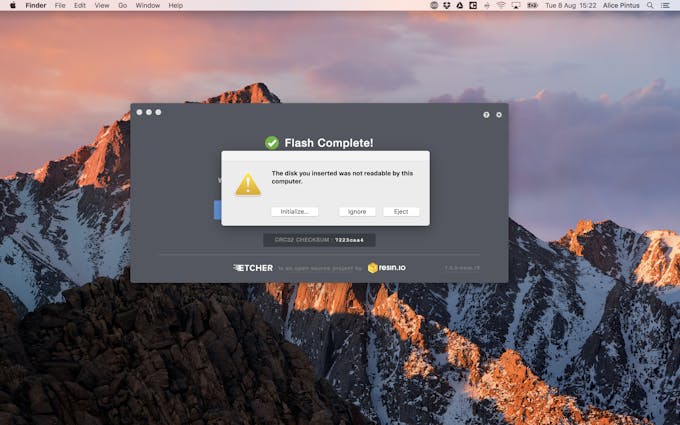Click the Initialize... button in disk dialog

point(294,212)
